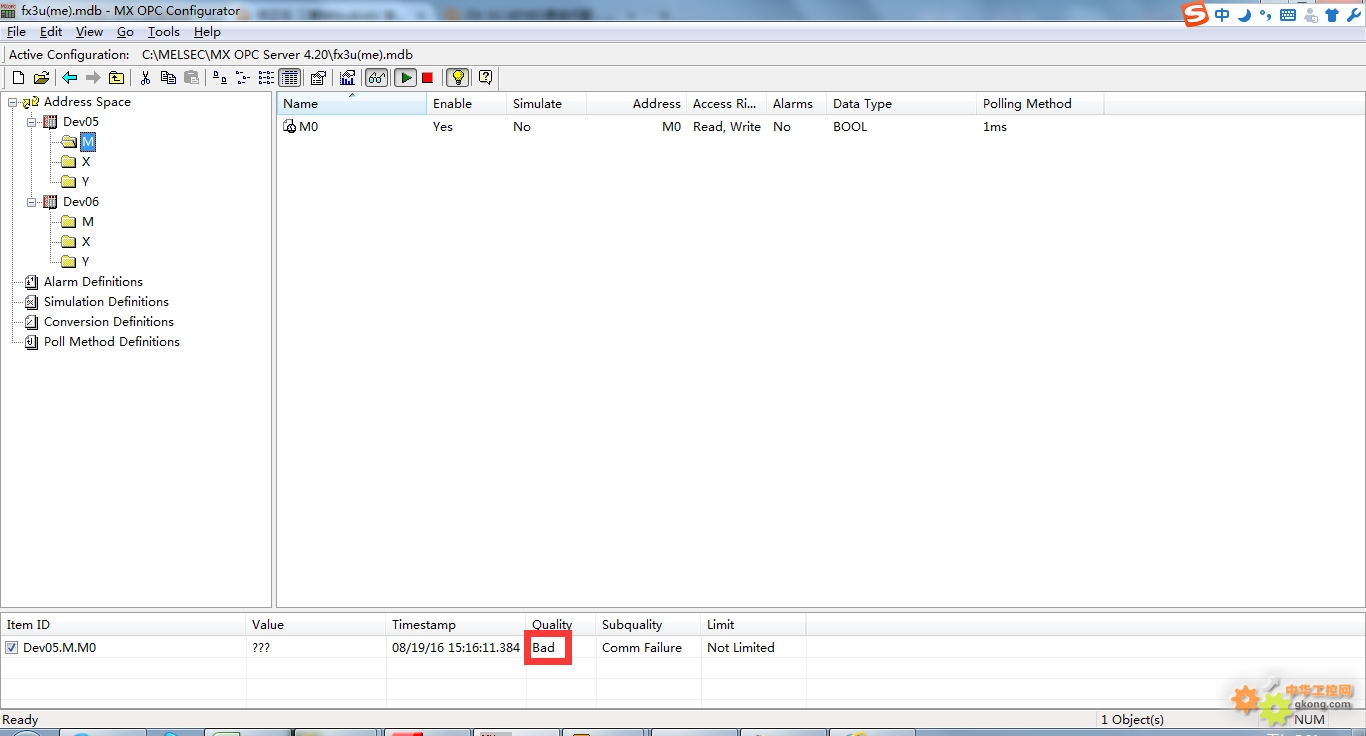The width and height of the screenshot is (1366, 736).
Task: Toggle the light bulb toolbar icon
Action: pyautogui.click(x=457, y=78)
